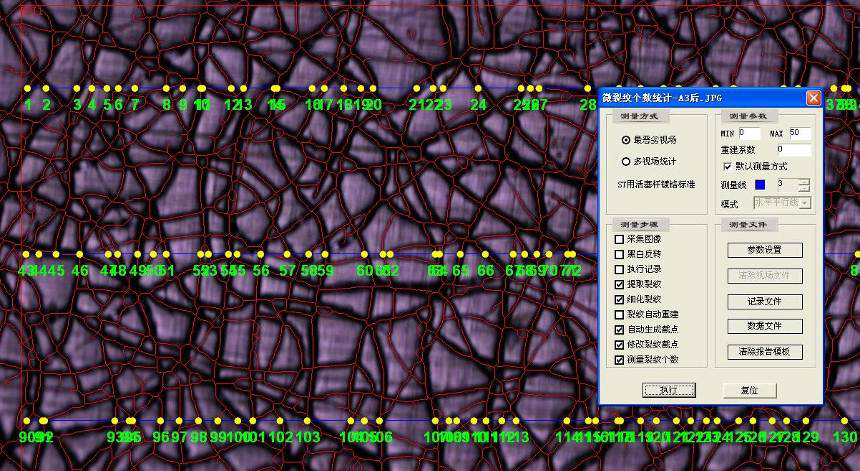Click the 数据文件 button
This screenshot has height=471, width=860.
click(764, 326)
